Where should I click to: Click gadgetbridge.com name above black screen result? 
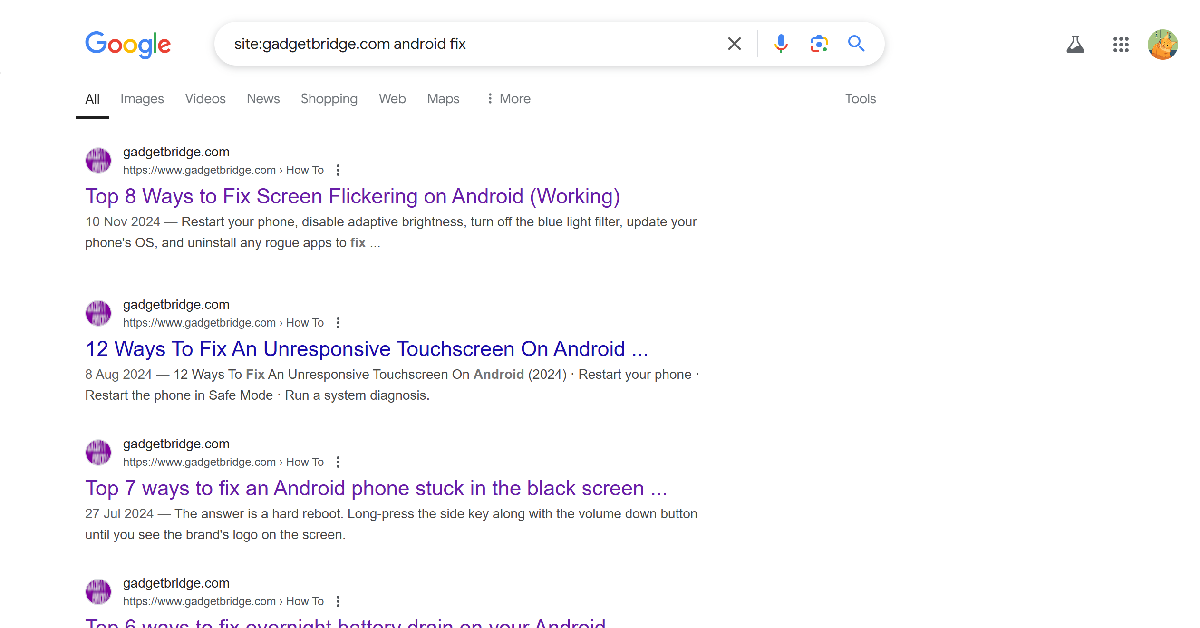click(x=176, y=444)
